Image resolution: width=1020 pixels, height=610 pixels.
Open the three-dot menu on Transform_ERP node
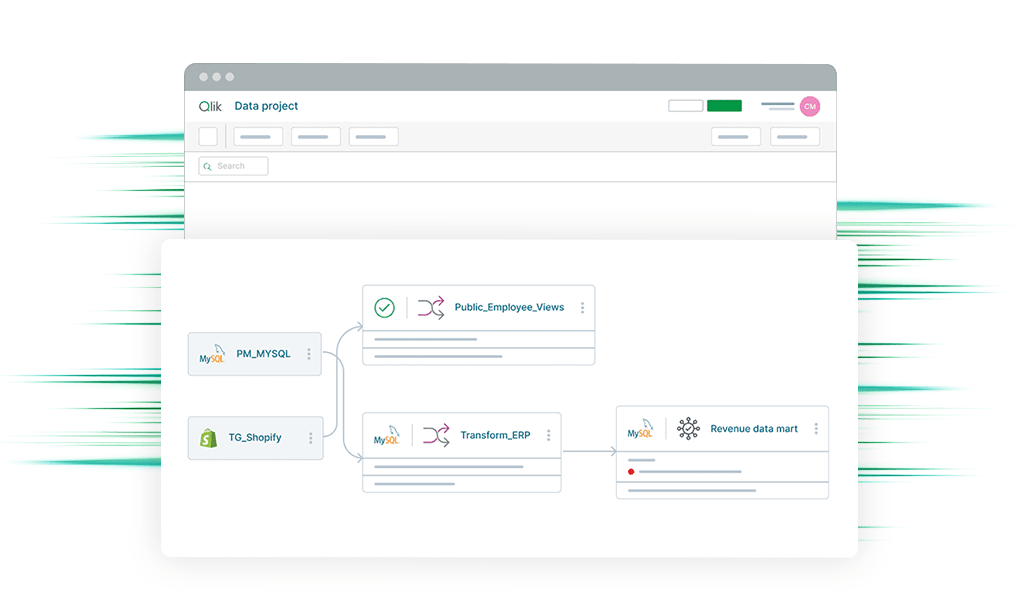pos(549,434)
